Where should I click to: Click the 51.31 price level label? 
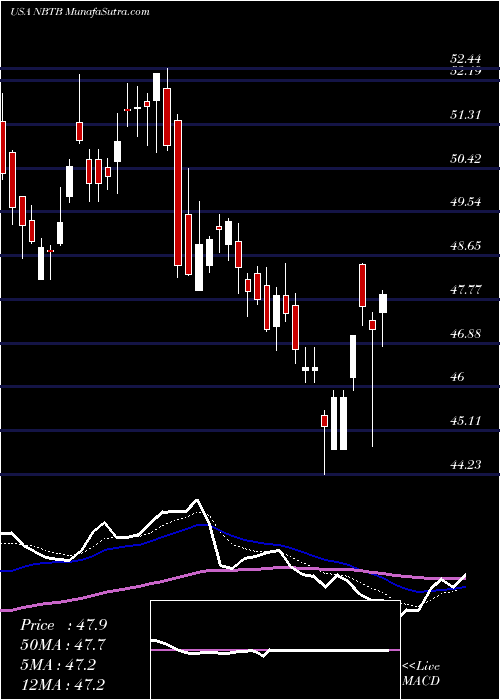466,115
